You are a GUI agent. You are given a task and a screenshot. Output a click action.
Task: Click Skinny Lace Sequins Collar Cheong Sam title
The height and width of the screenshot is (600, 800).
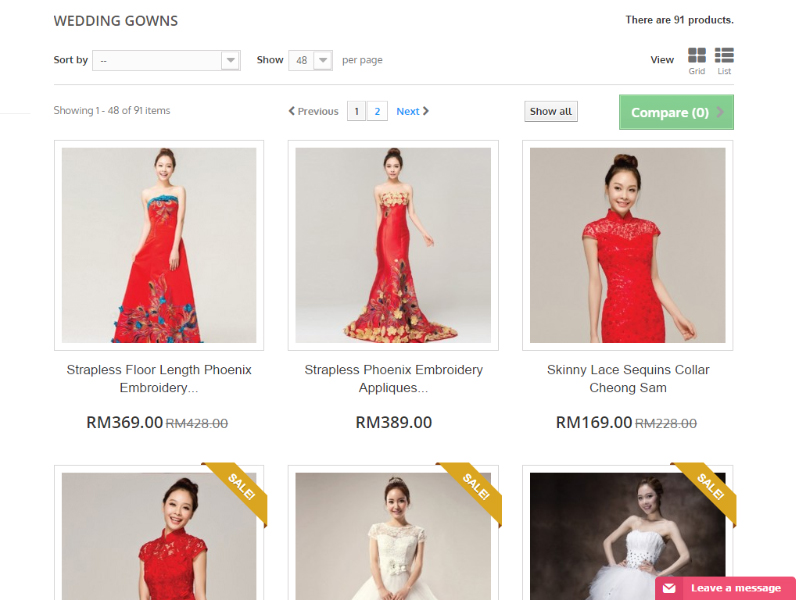pos(628,379)
